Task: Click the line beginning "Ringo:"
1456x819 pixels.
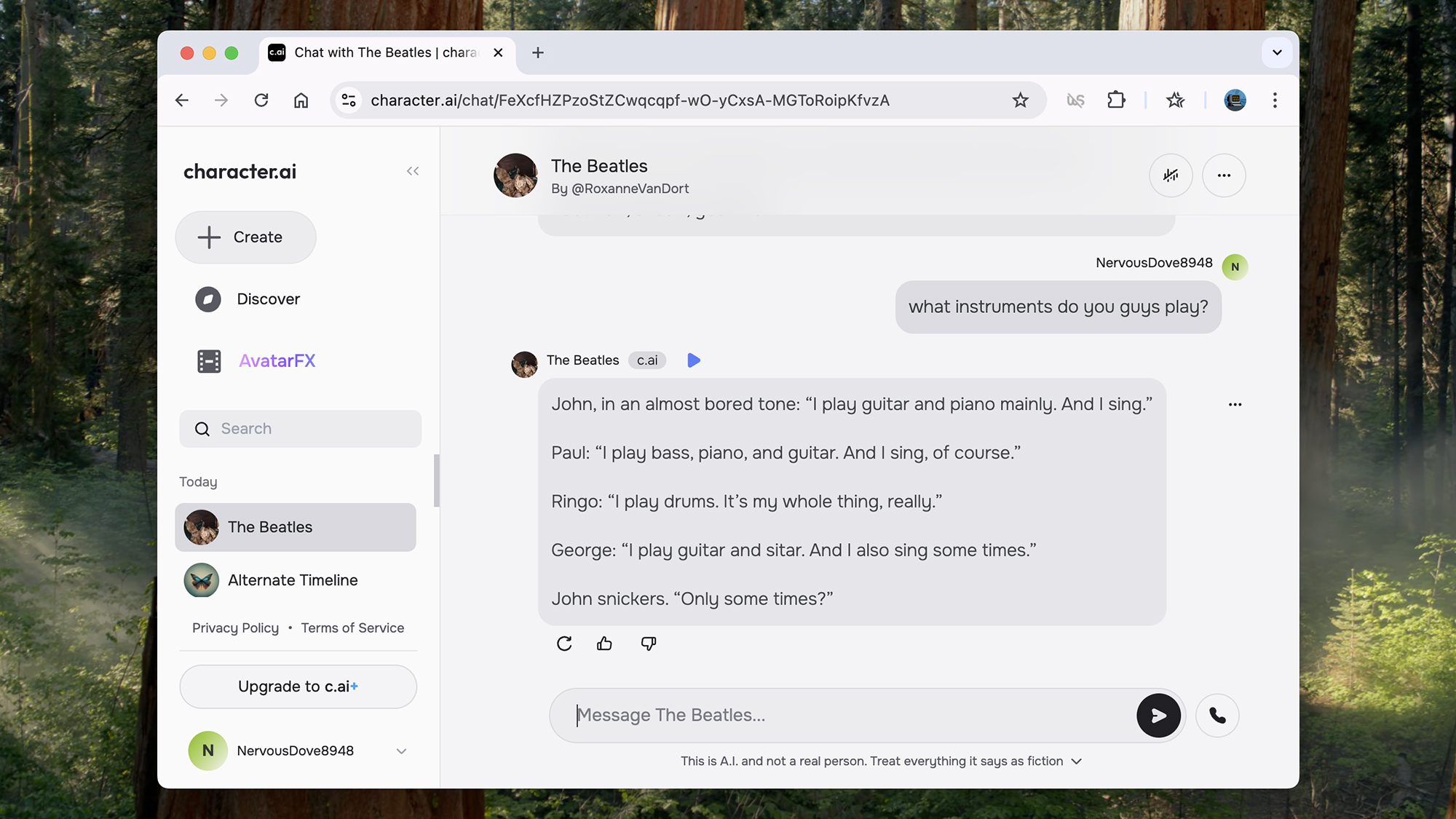Action: pyautogui.click(x=746, y=502)
